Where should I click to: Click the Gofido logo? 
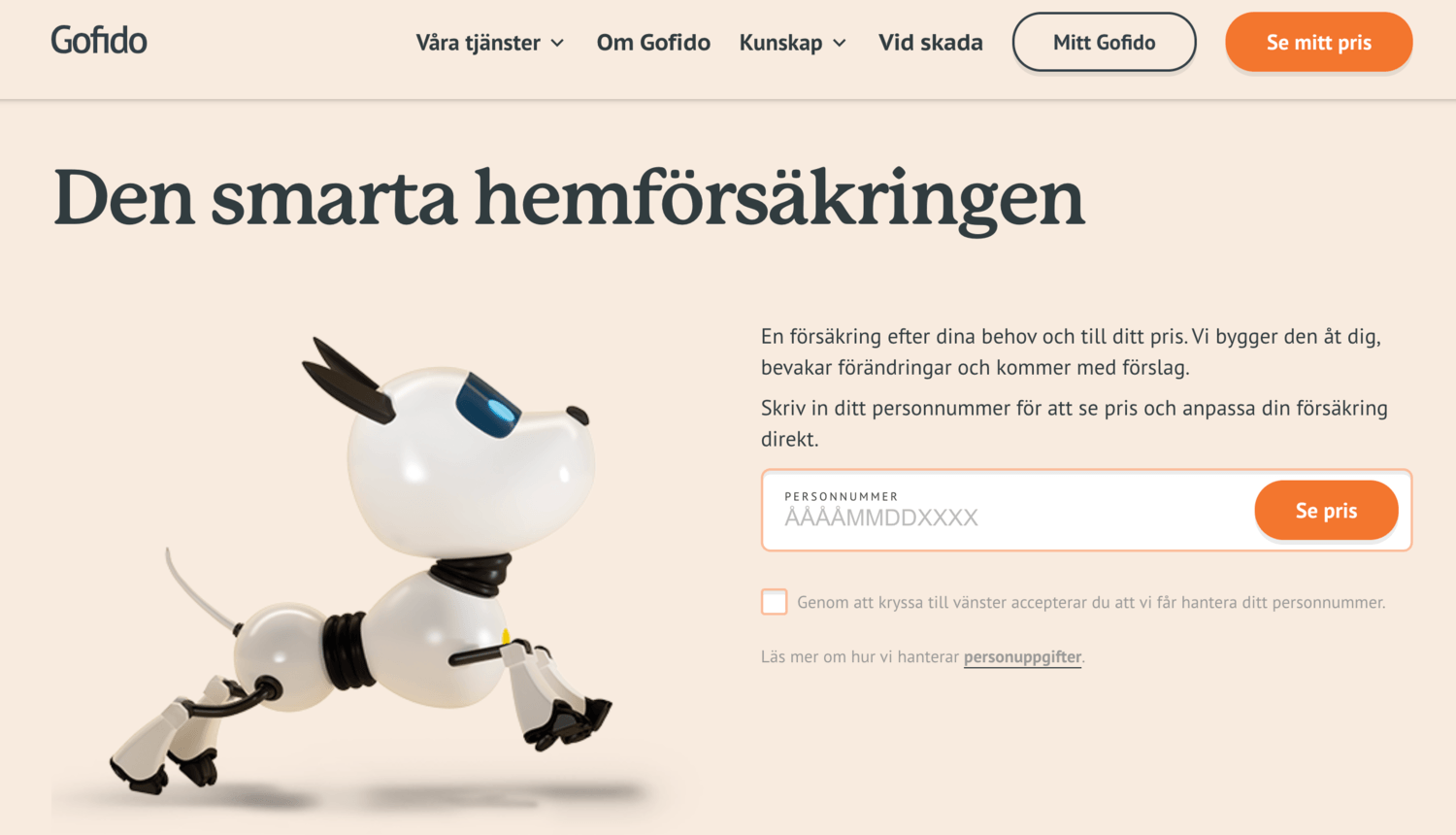(x=99, y=41)
